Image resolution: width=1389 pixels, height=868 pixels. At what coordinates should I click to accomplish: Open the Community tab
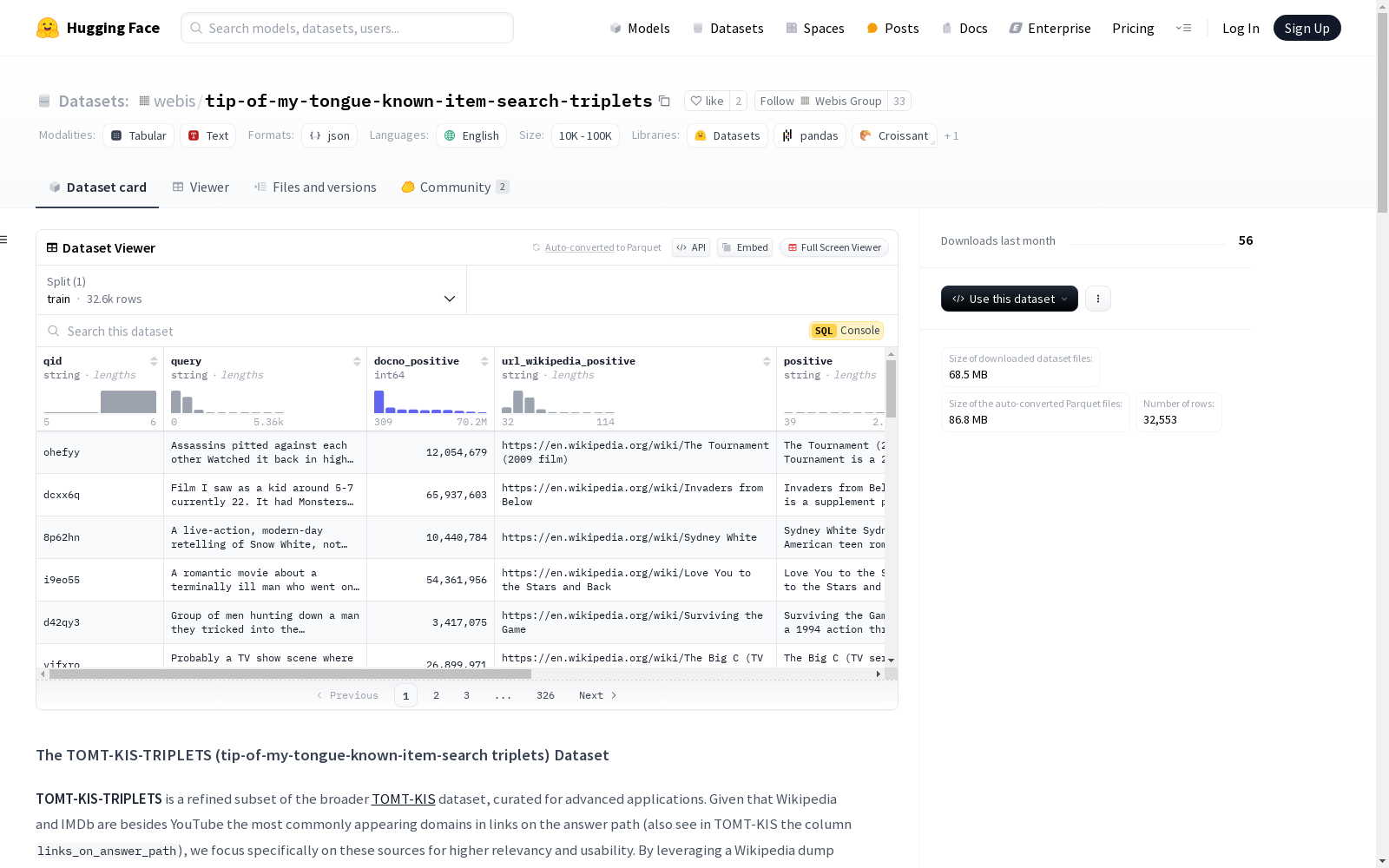click(455, 187)
